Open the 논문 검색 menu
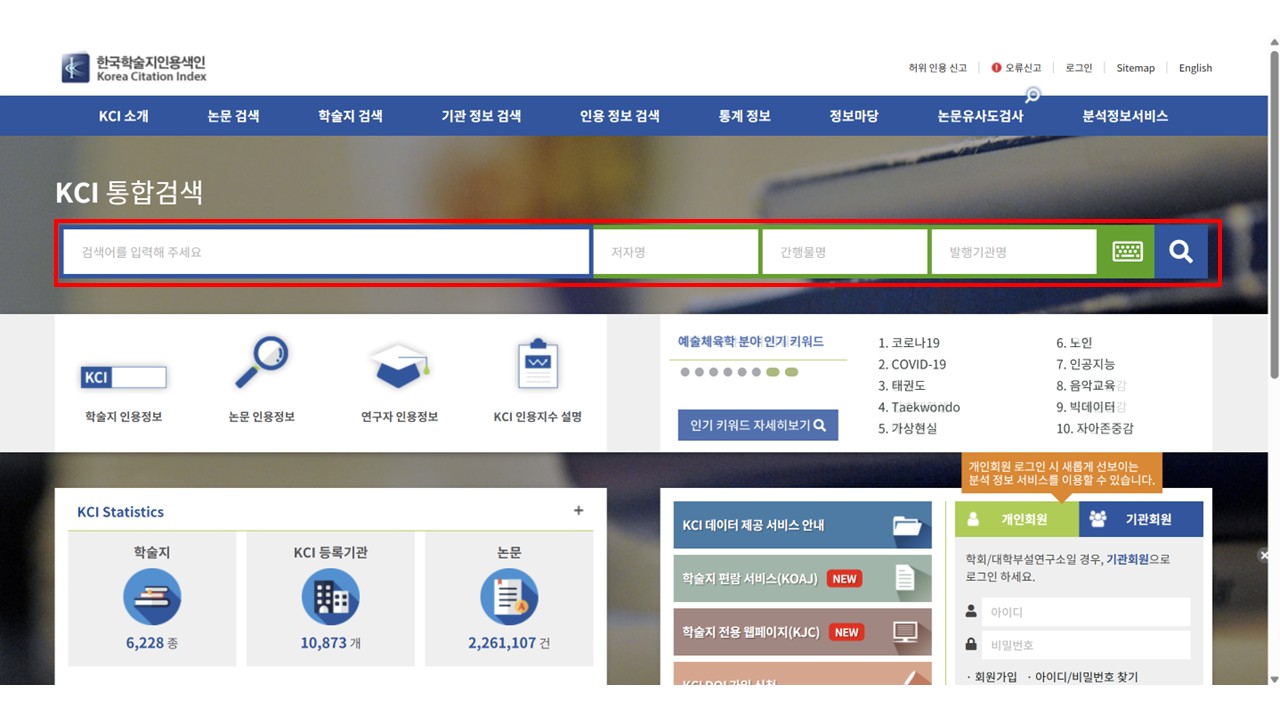 click(233, 116)
